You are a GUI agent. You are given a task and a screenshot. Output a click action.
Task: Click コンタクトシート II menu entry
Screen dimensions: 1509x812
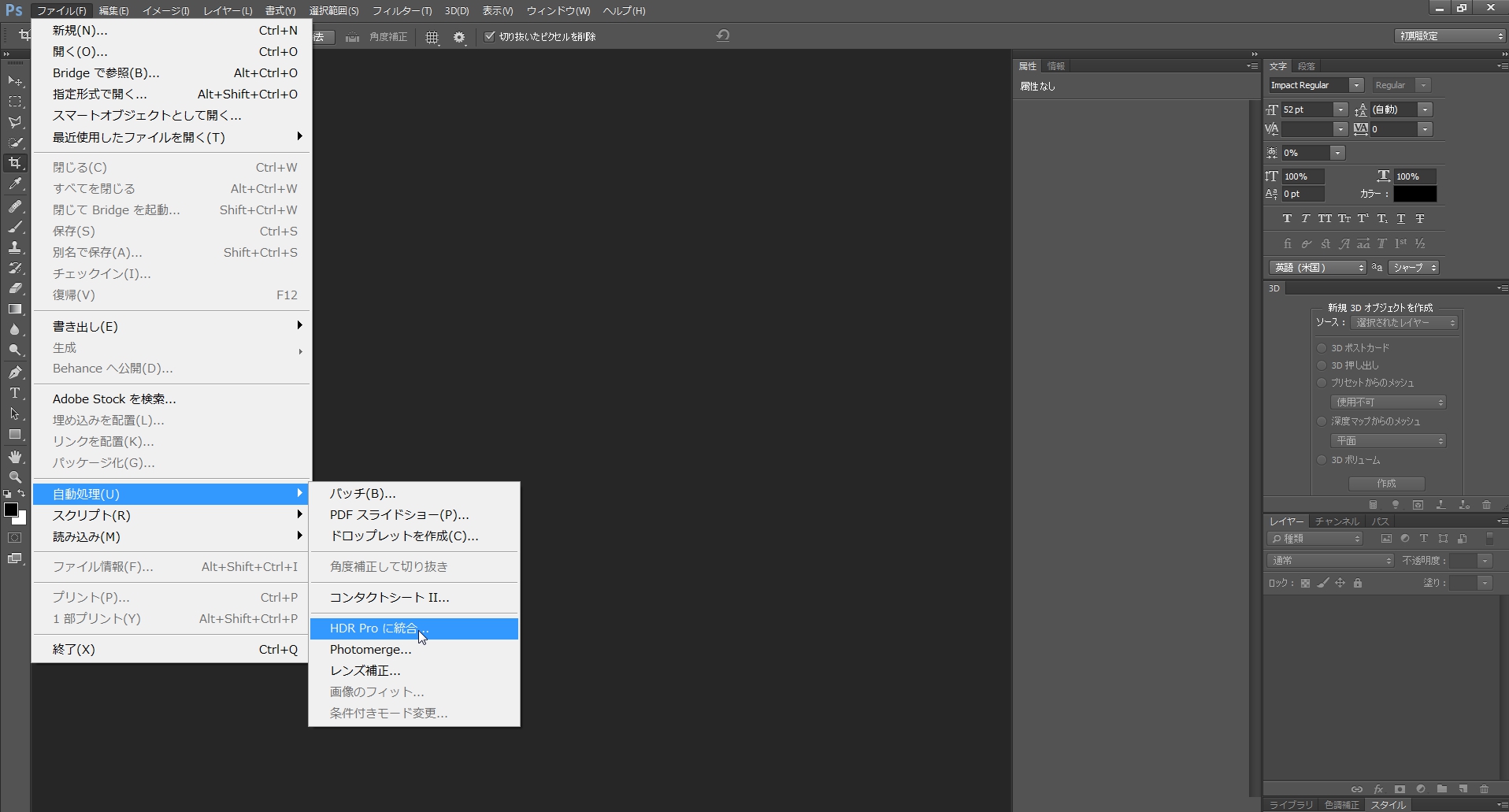[x=413, y=598]
